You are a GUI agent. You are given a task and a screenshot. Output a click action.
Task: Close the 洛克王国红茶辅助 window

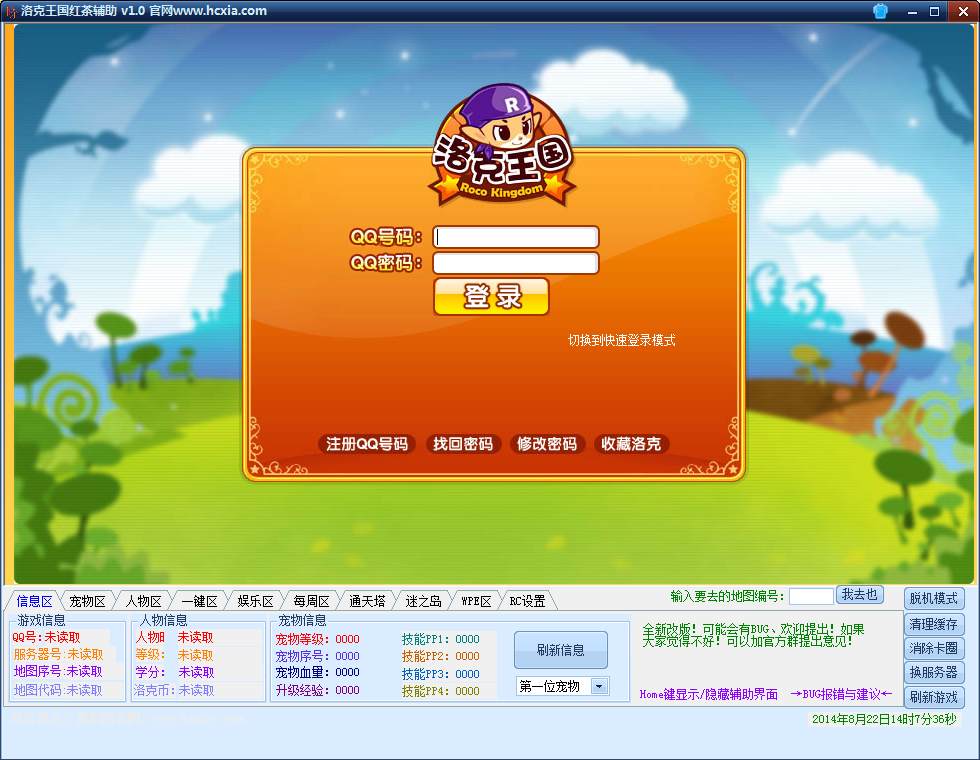(963, 11)
